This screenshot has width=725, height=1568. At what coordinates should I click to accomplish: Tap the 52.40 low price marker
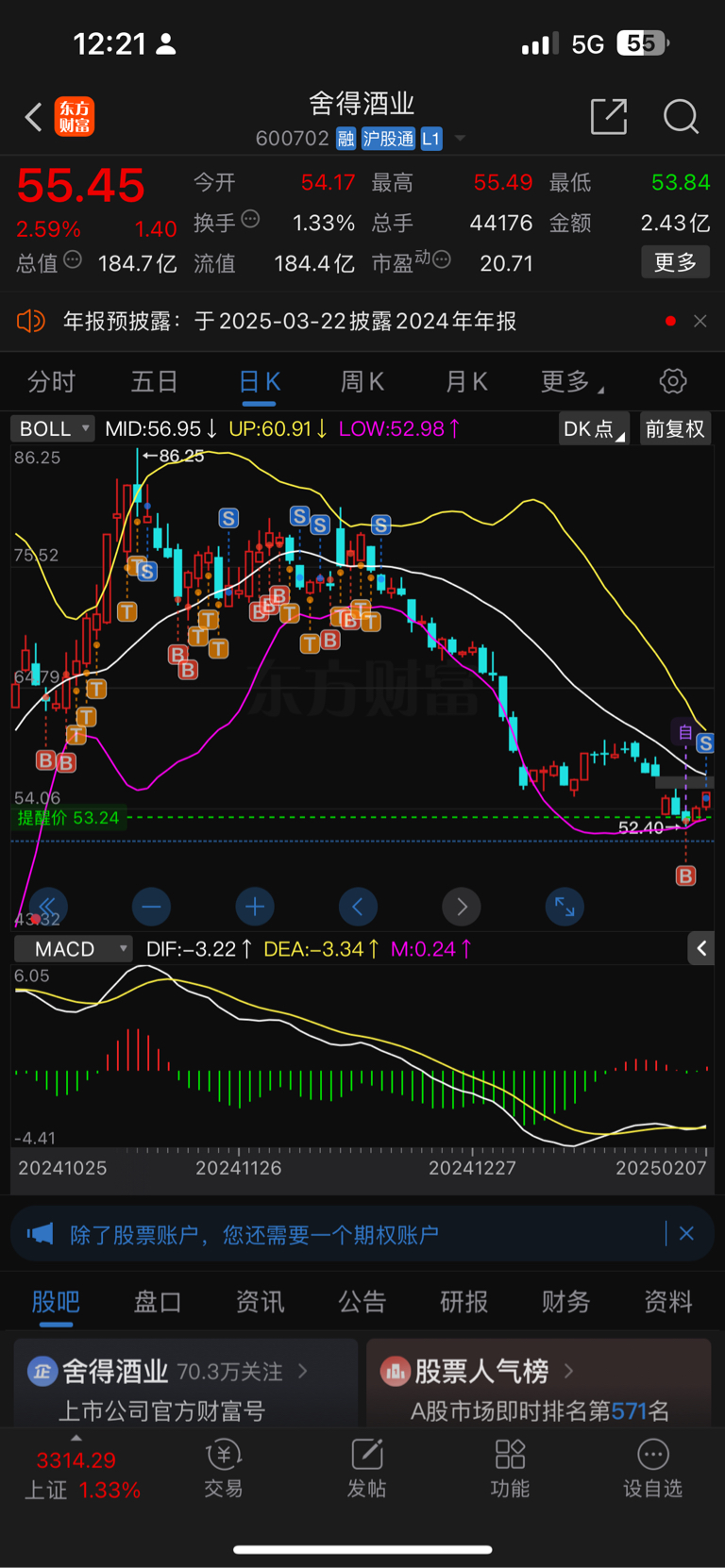point(649,827)
